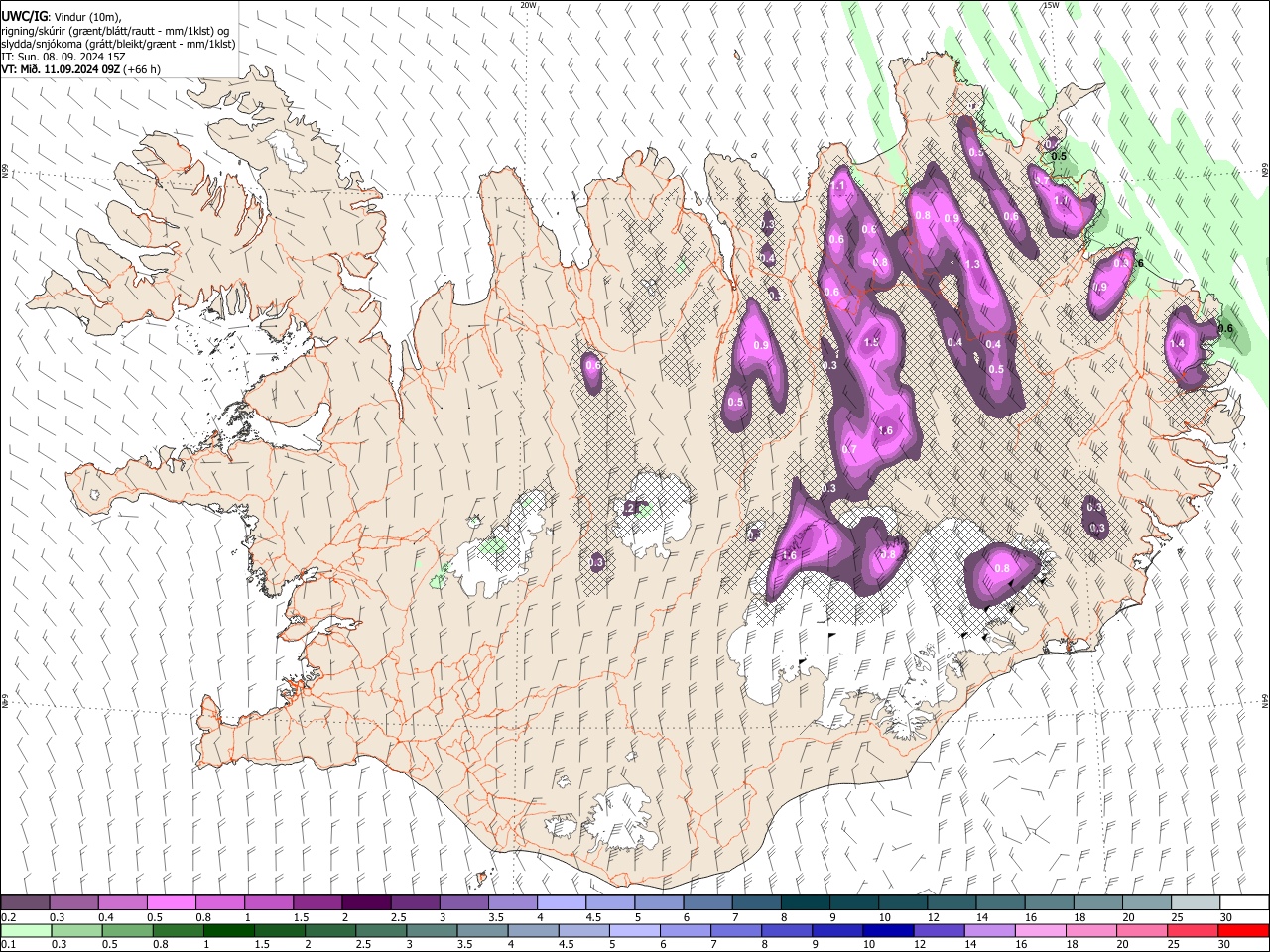The width and height of the screenshot is (1270, 952).
Task: Click the 'slydda/snjókoma' legend description line
Action: pos(118,44)
